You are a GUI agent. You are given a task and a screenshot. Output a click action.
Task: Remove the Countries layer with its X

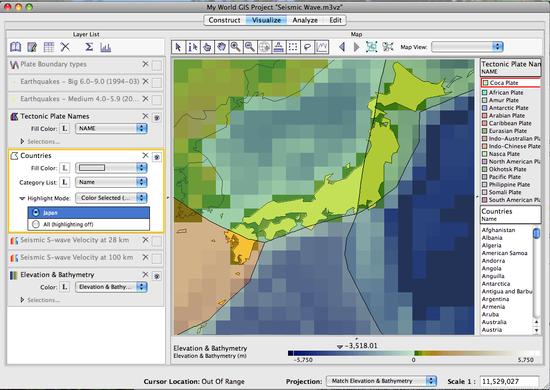click(x=145, y=155)
